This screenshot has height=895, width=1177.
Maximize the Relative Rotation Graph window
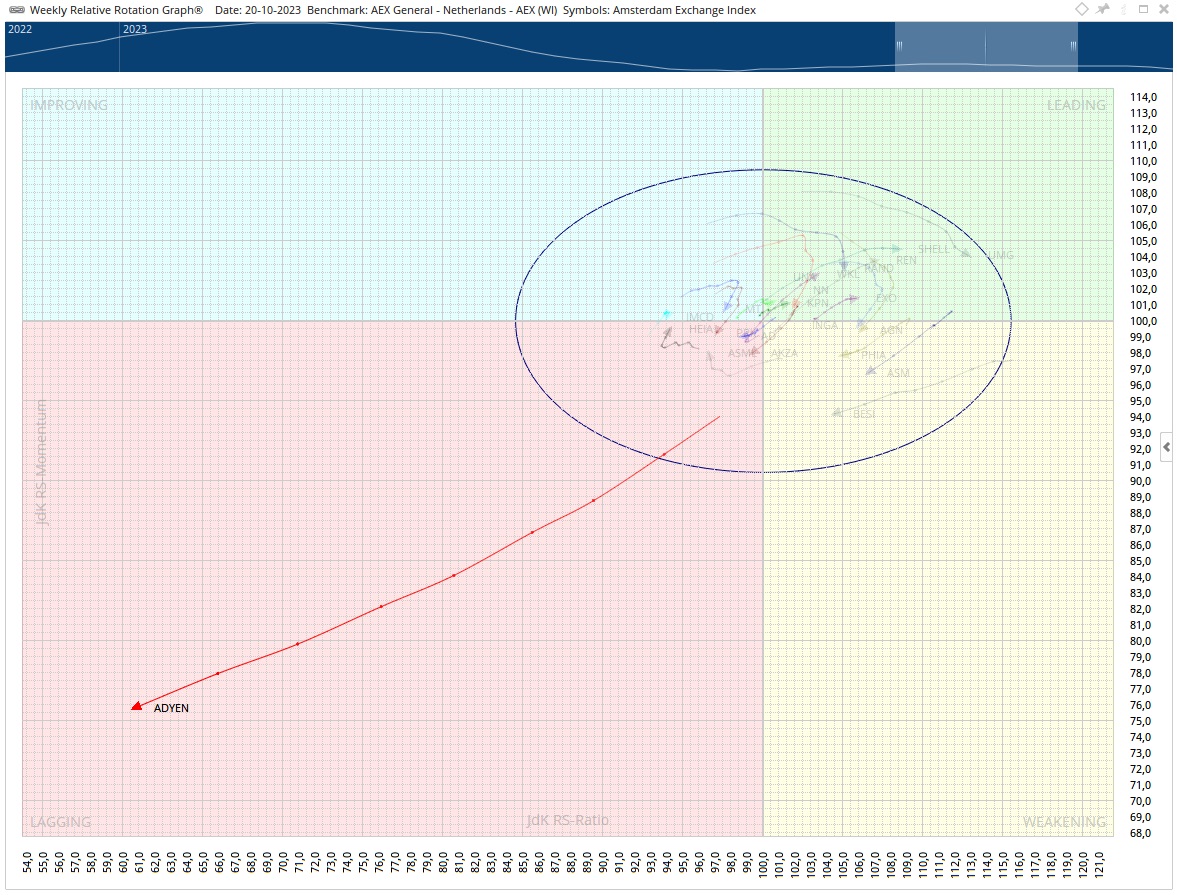1143,9
